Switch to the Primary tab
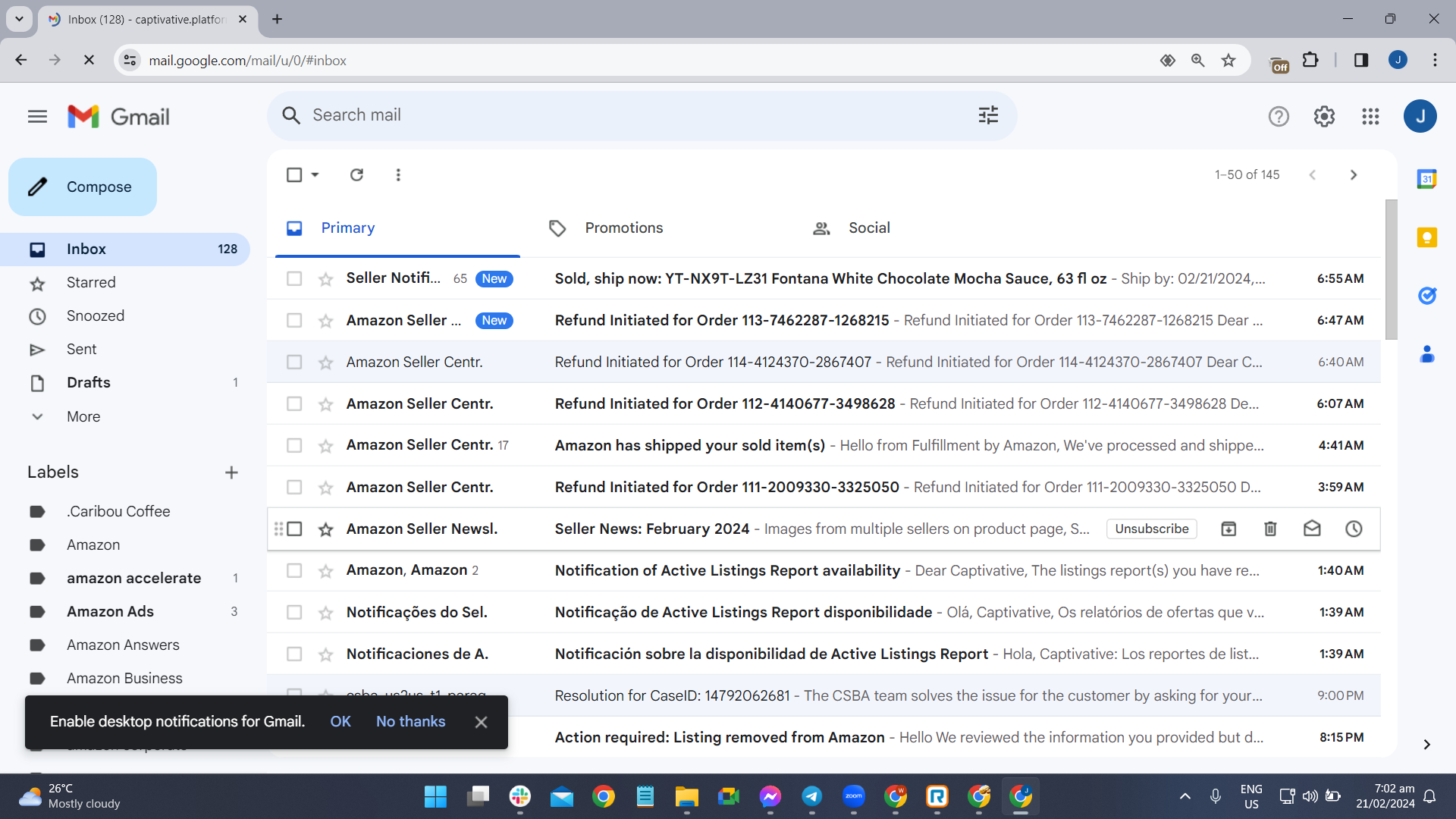Image resolution: width=1456 pixels, height=819 pixels. (x=397, y=228)
